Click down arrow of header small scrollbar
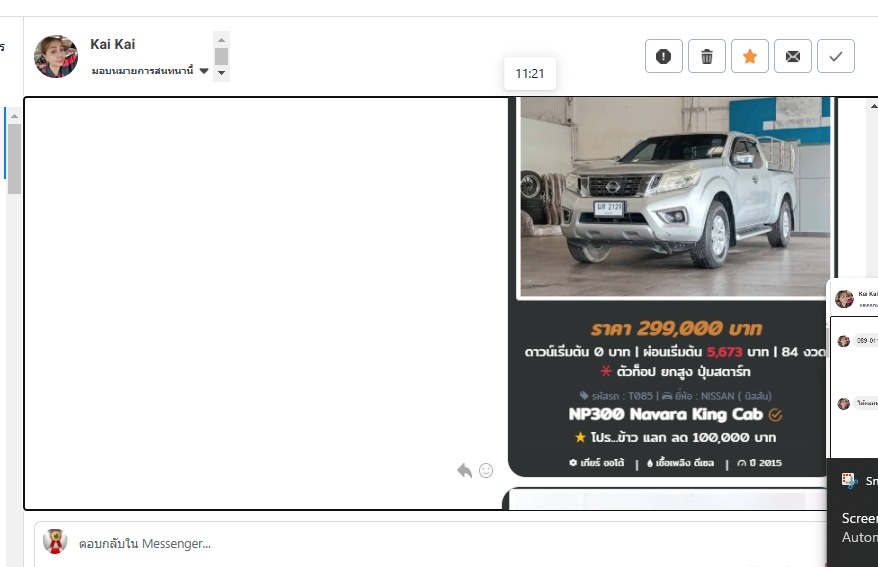Image resolution: width=878 pixels, height=567 pixels. 222,73
